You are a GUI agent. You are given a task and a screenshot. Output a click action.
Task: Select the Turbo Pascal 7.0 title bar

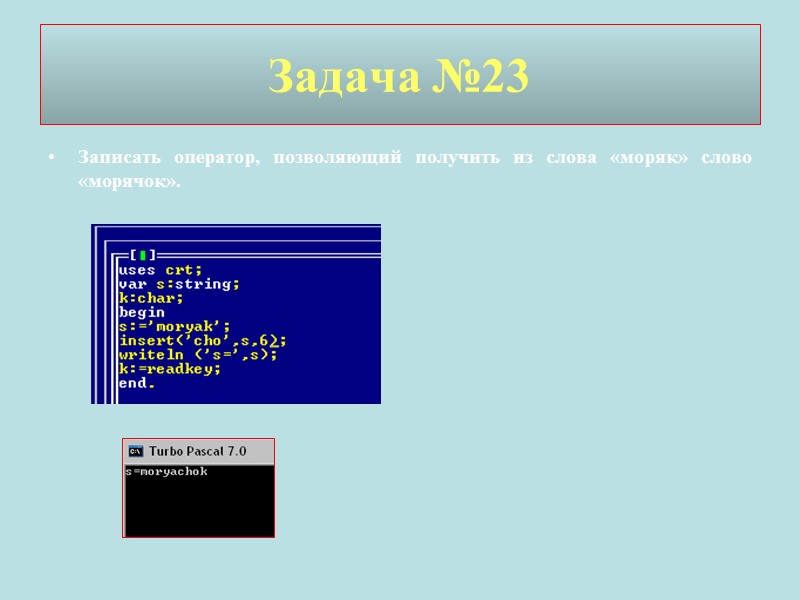[198, 452]
